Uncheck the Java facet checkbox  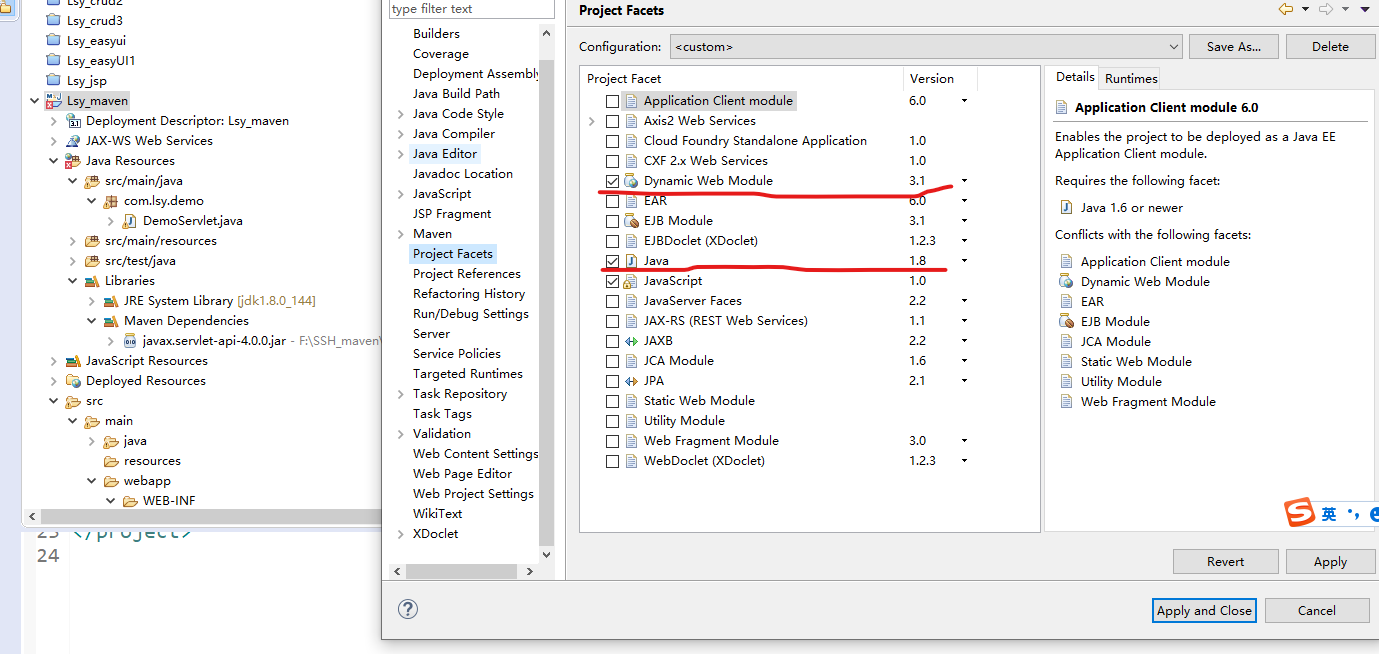pos(612,261)
